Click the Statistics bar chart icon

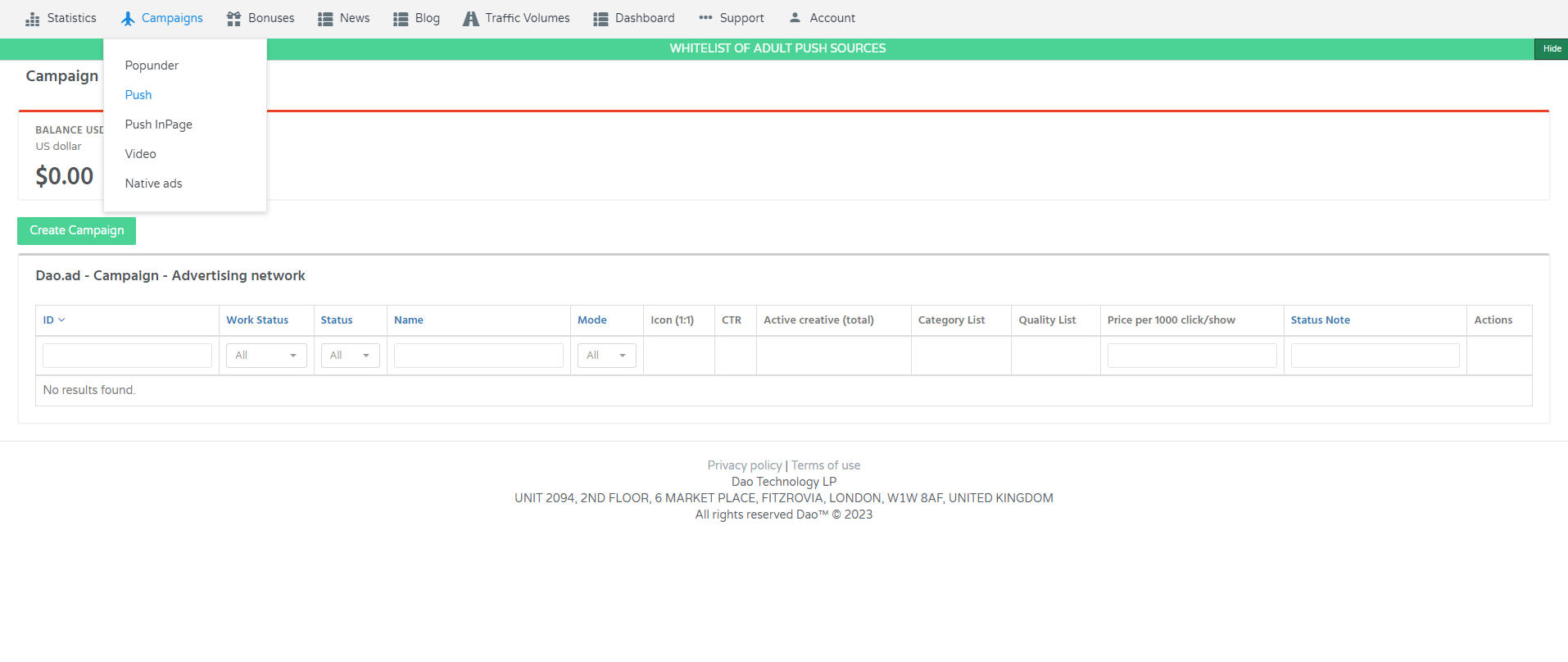pos(33,19)
